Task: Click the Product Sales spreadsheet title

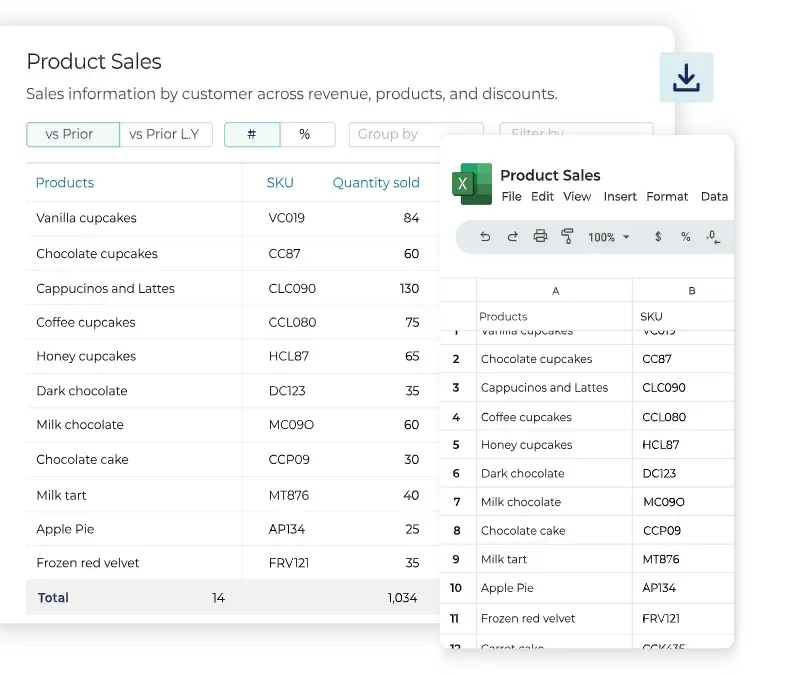Action: (x=550, y=175)
